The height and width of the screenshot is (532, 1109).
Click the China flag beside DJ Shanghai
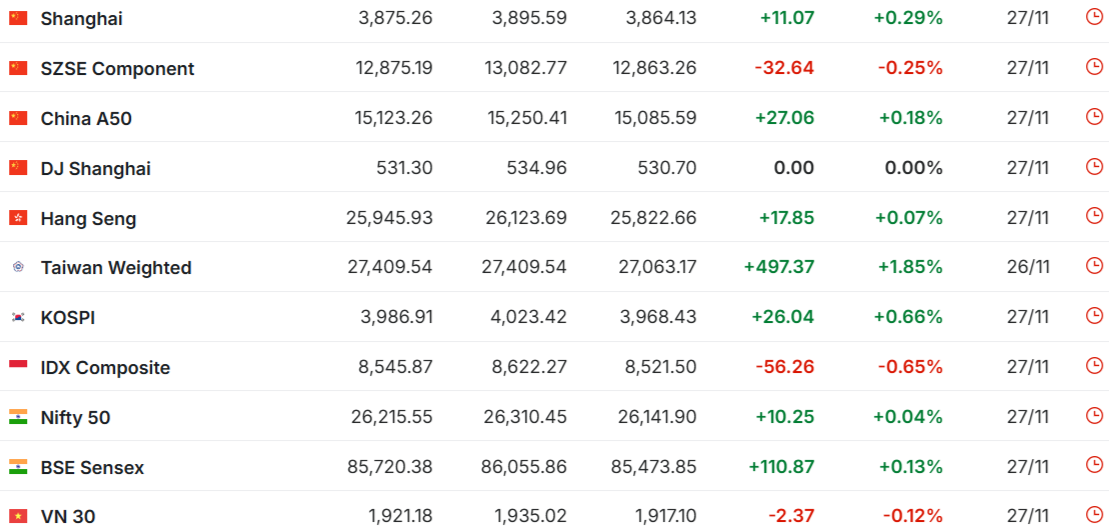(18, 168)
